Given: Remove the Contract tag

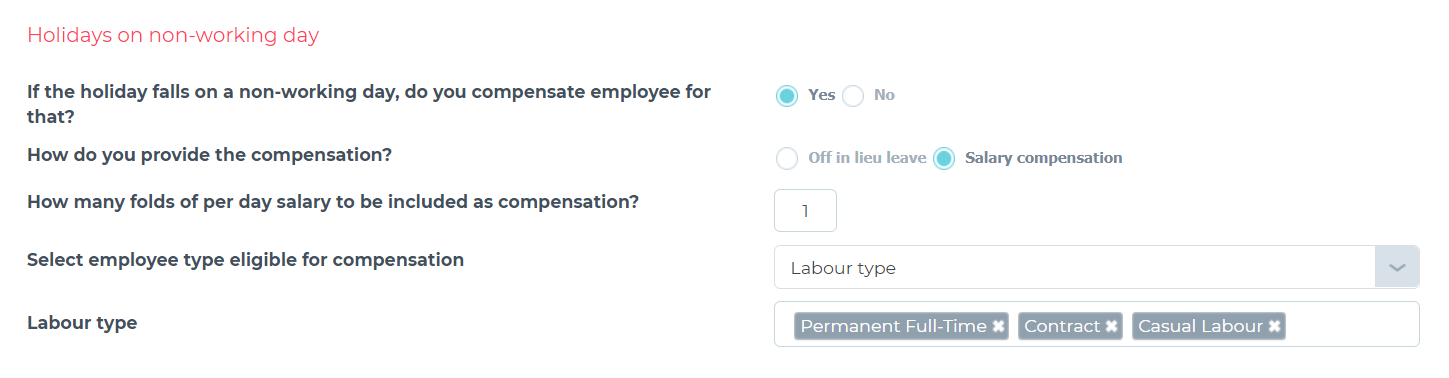Looking at the screenshot, I should click(x=1111, y=327).
